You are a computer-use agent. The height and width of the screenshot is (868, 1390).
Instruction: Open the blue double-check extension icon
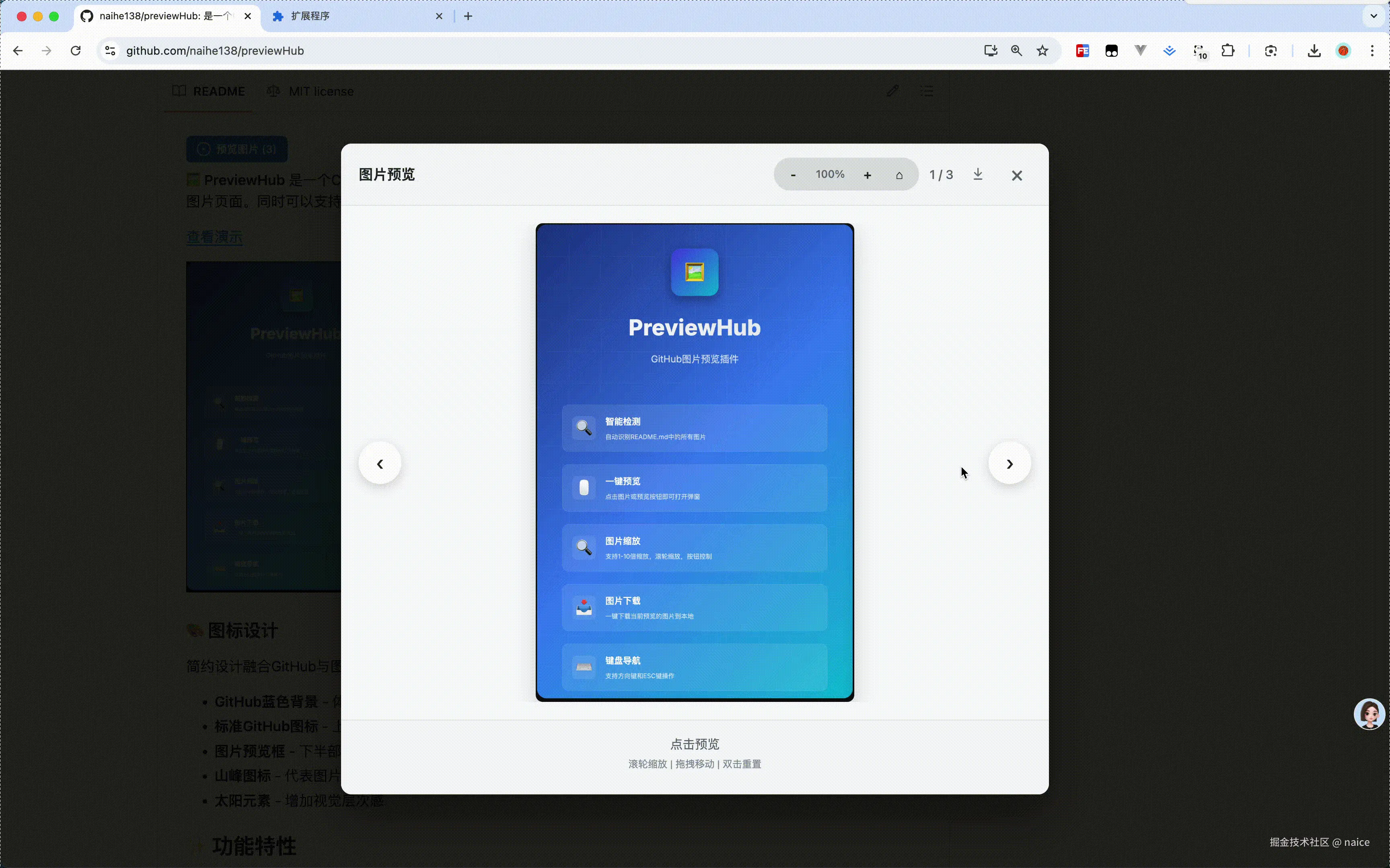1170,51
